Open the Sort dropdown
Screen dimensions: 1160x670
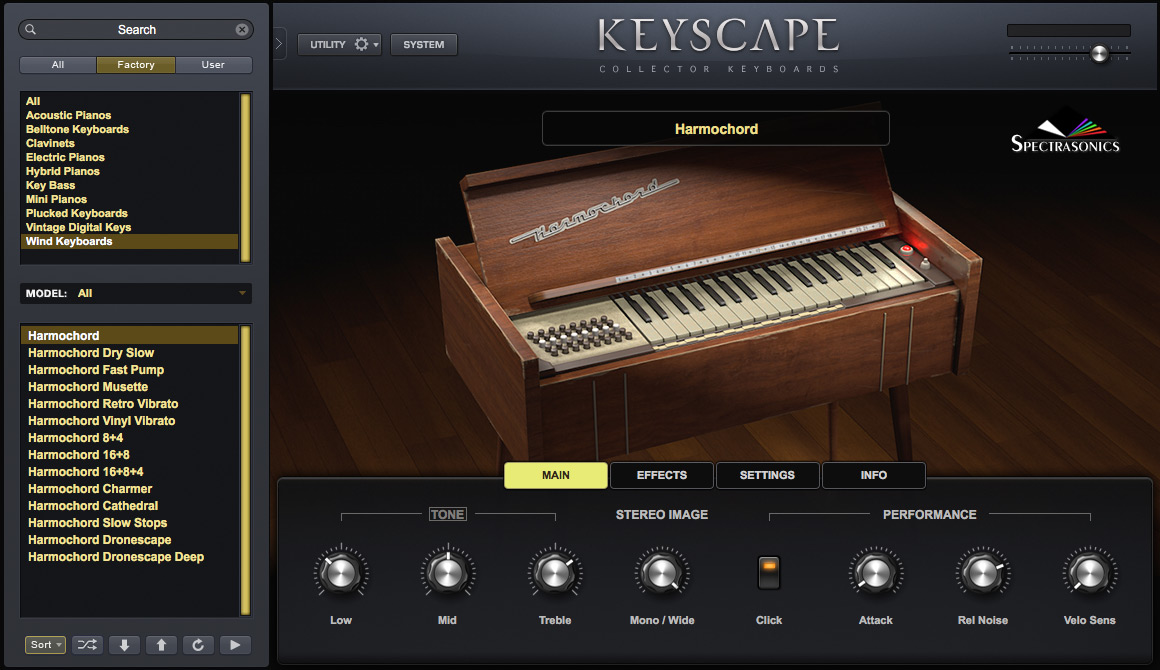pyautogui.click(x=44, y=644)
